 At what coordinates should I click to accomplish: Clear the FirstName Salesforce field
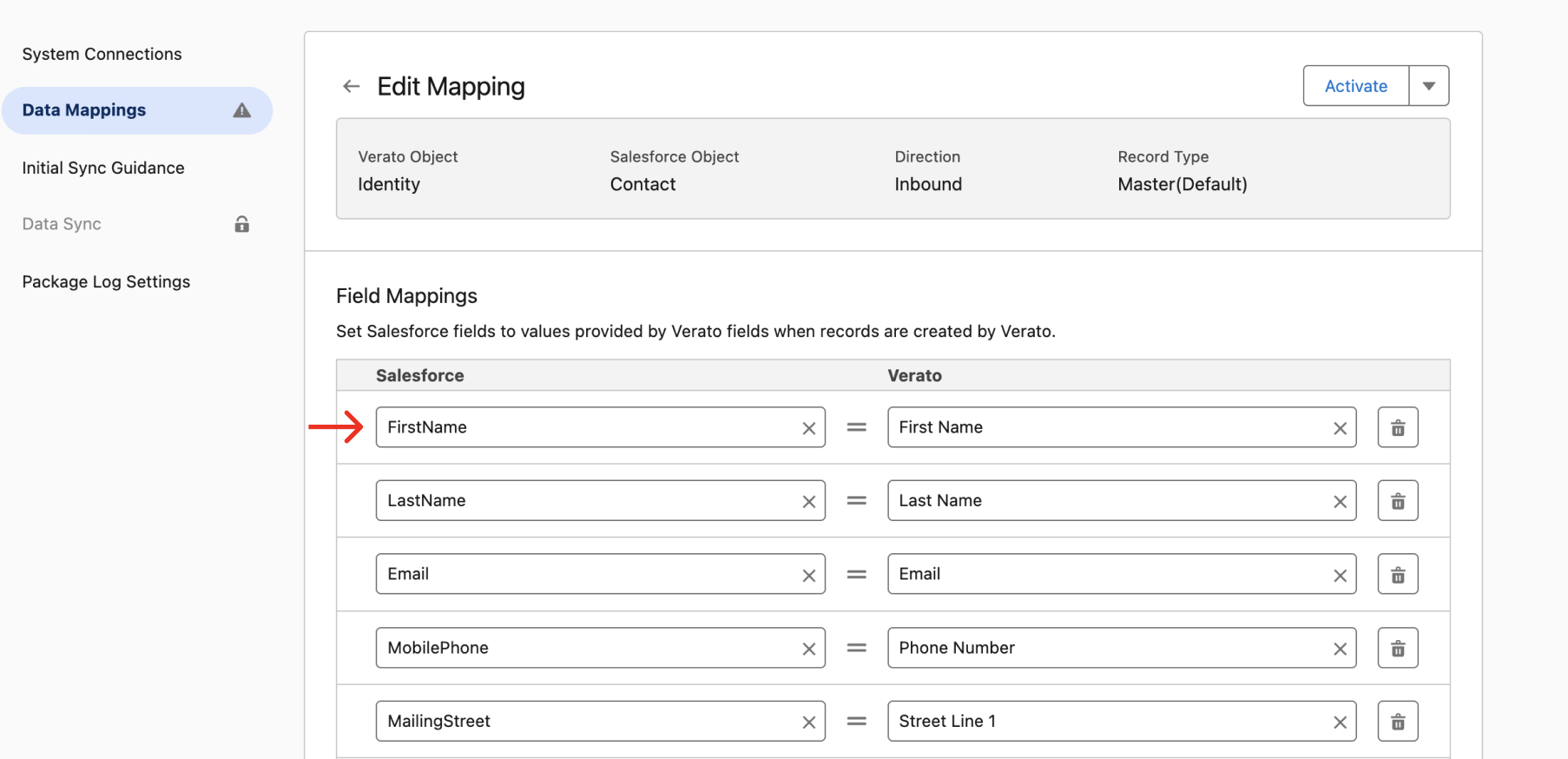point(808,428)
